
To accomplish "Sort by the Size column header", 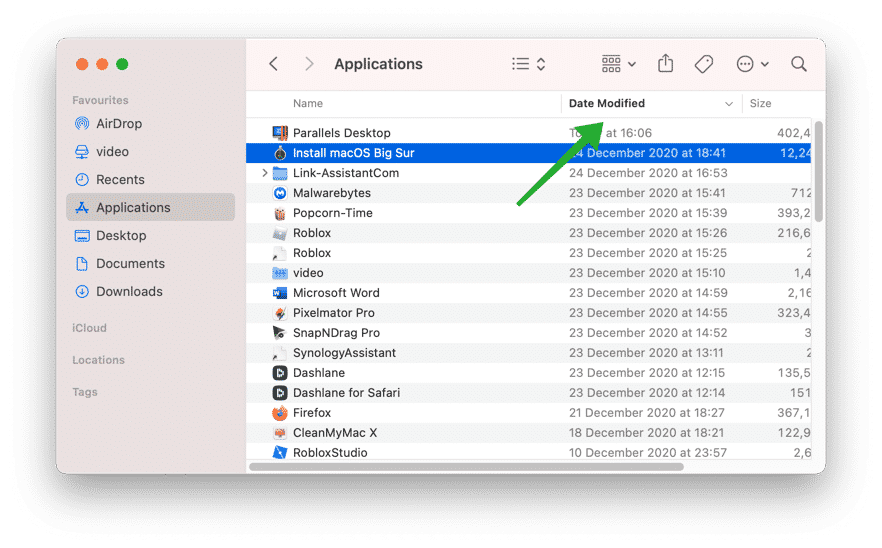I will (x=760, y=104).
